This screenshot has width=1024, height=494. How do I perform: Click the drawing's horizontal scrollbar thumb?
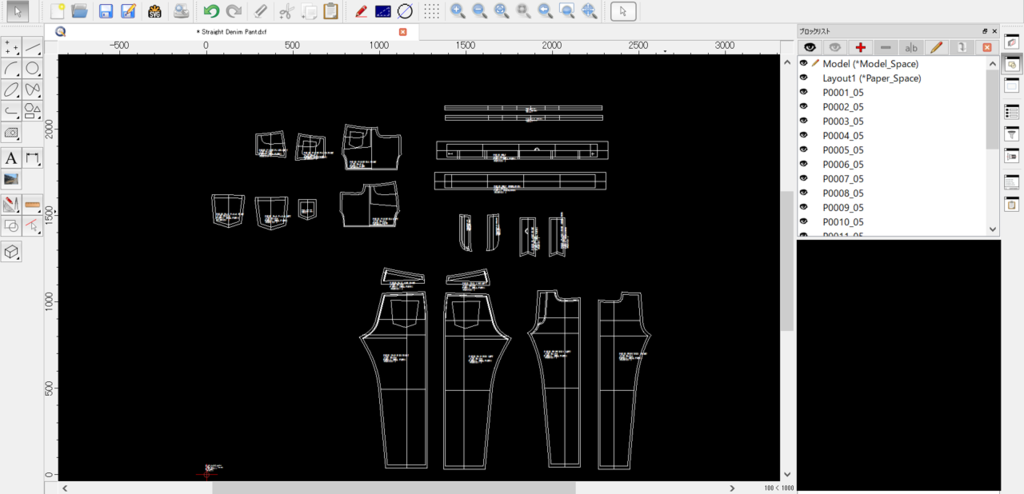(x=394, y=488)
